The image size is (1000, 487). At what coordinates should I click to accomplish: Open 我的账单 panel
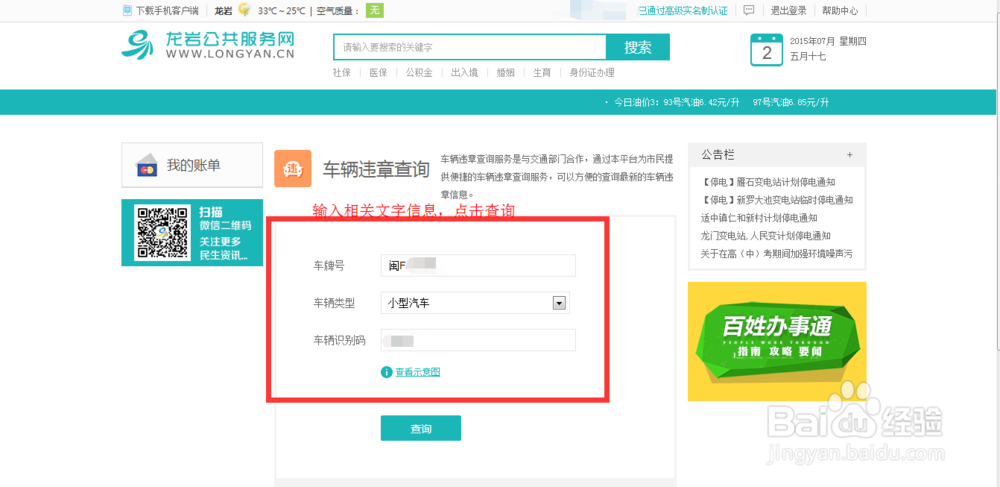tap(192, 166)
